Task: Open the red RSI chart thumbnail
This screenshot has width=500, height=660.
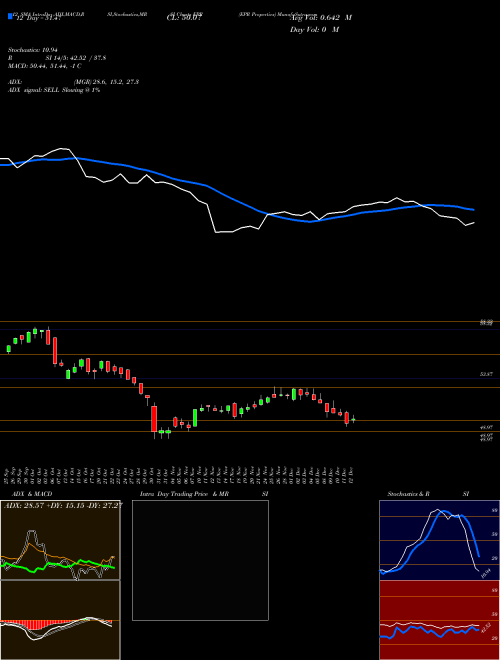Action: 439,620
